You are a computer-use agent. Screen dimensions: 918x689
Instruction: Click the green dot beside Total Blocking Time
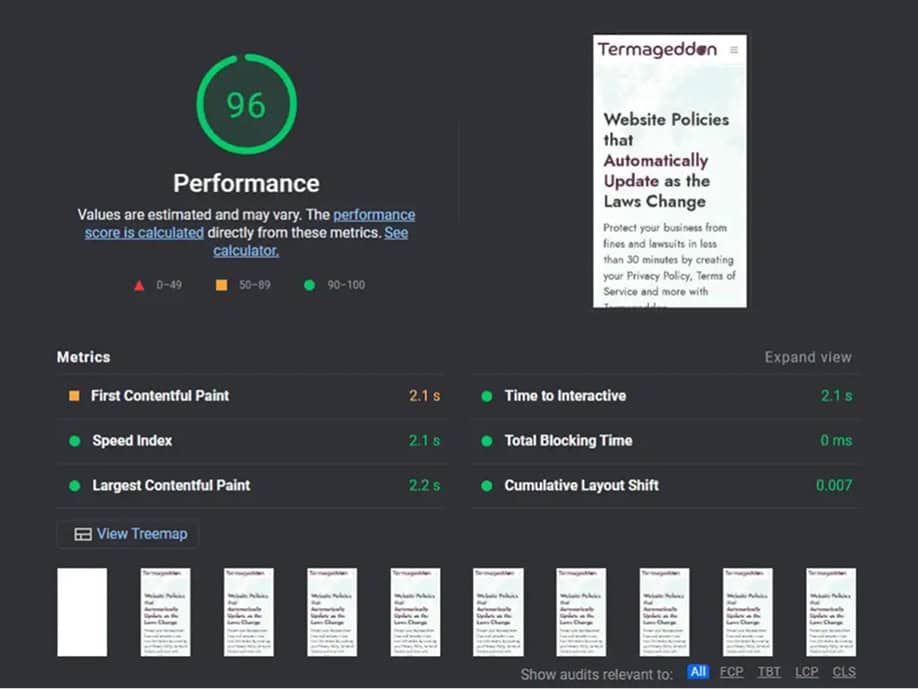click(x=487, y=441)
